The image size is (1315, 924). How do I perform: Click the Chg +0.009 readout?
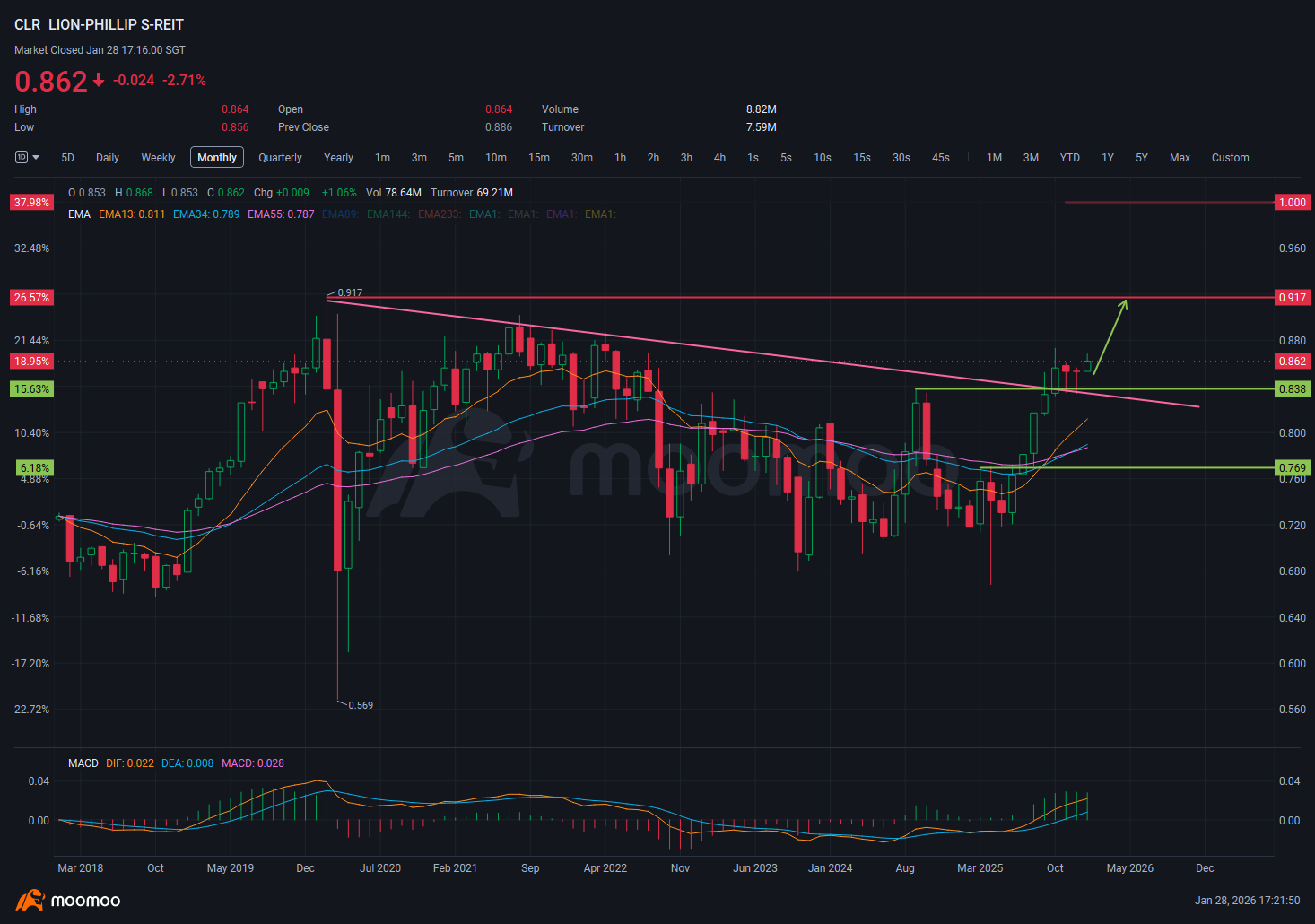coord(282,193)
